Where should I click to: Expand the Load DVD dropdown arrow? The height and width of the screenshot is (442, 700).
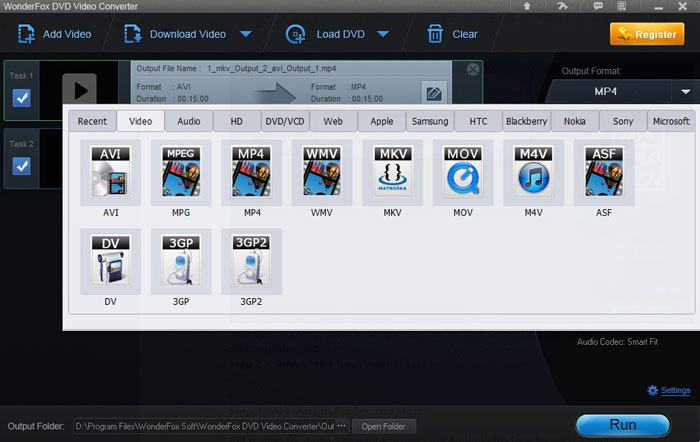[383, 34]
